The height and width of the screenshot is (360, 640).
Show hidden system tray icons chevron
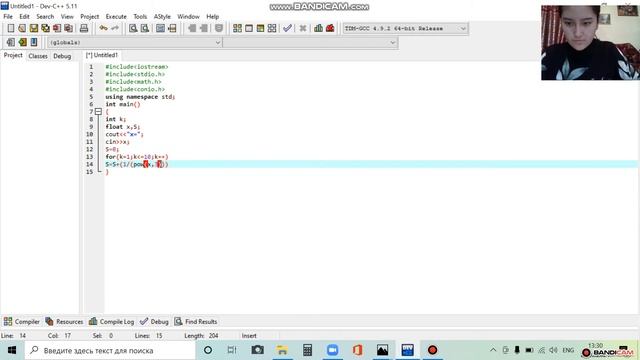tap(493, 350)
